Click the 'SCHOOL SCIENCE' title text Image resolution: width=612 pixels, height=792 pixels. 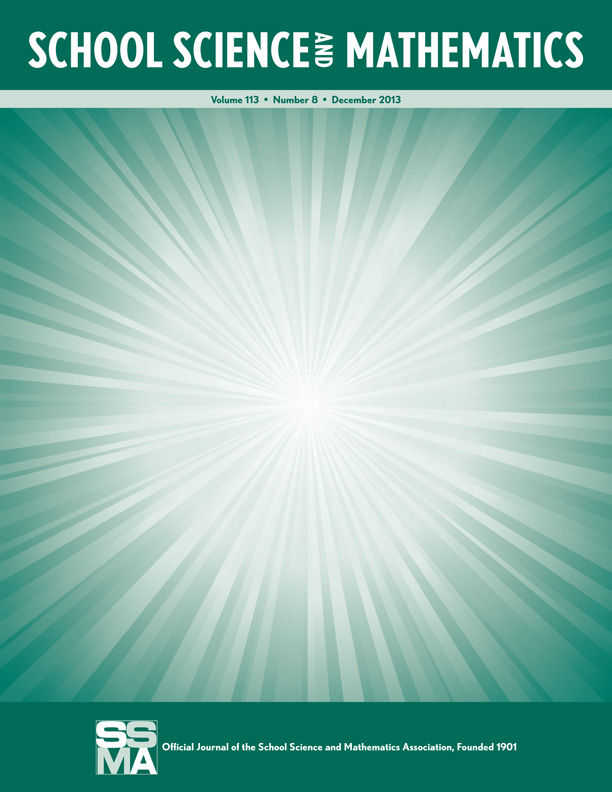point(169,51)
